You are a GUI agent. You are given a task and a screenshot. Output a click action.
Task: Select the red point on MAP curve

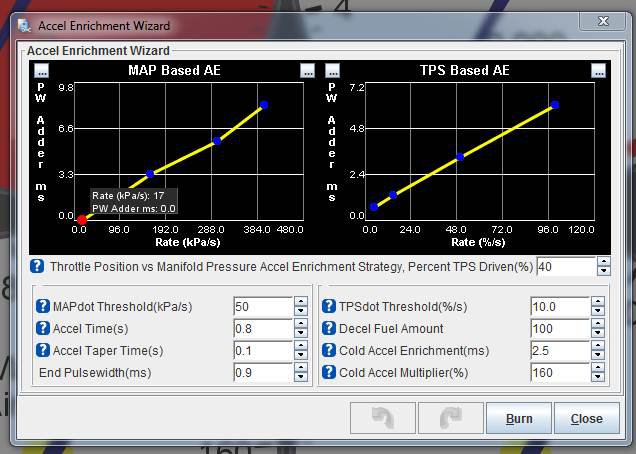coord(83,219)
